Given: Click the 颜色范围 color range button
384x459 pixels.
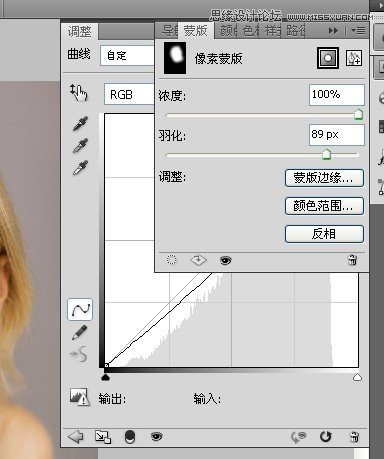Looking at the screenshot, I should [324, 206].
